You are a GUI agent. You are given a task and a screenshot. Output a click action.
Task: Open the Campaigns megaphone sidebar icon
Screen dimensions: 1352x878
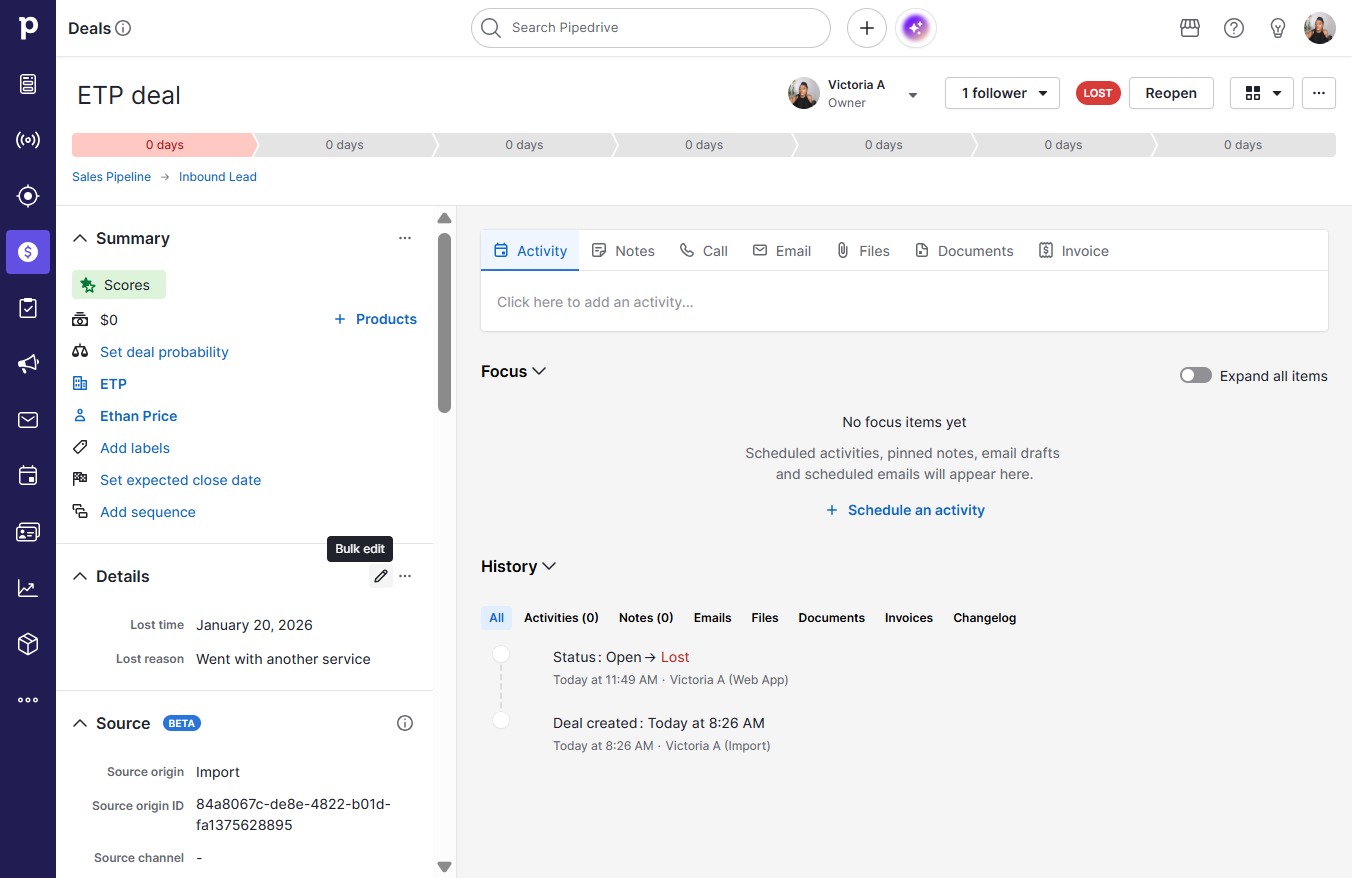[28, 364]
